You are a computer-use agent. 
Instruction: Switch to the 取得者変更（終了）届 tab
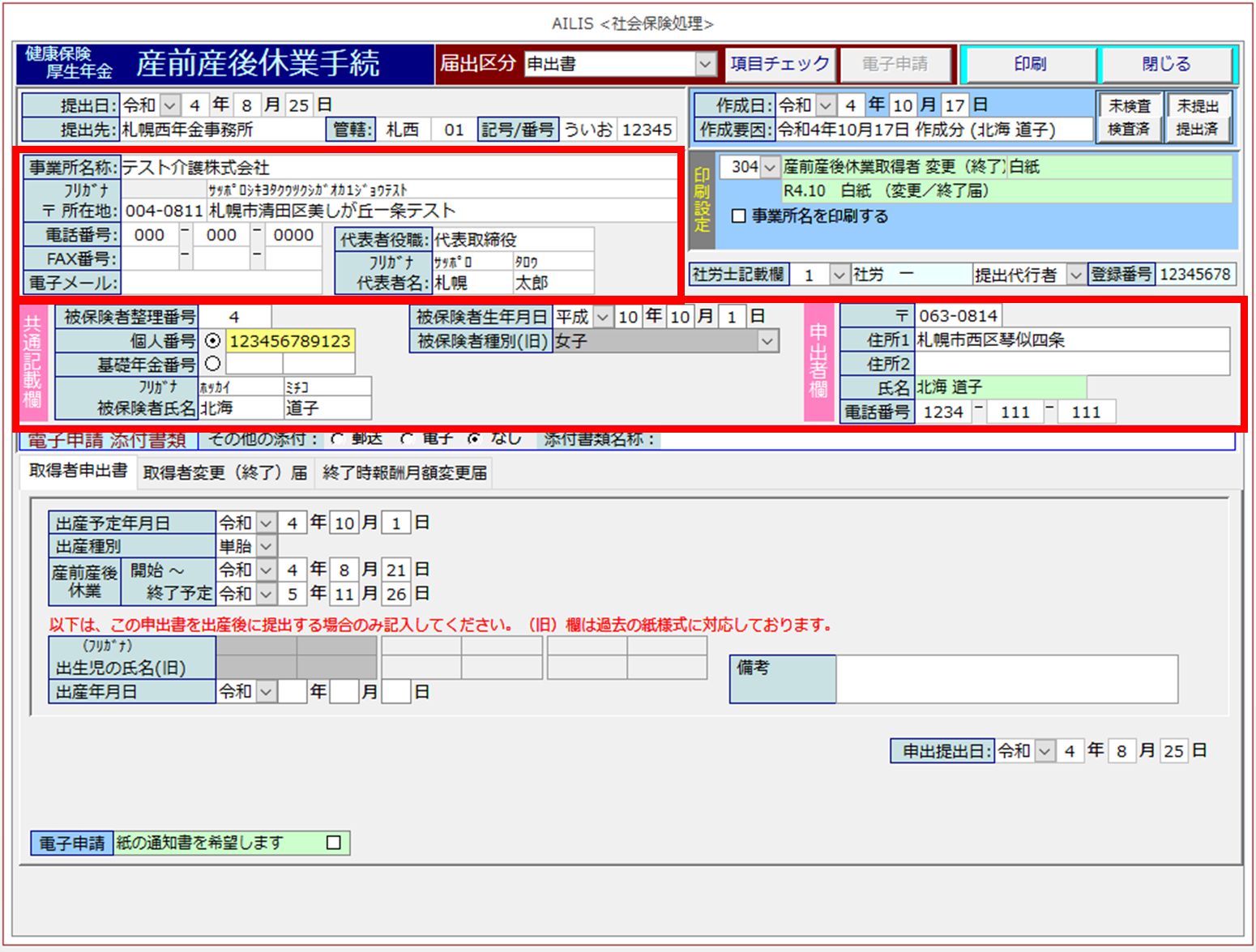[224, 472]
